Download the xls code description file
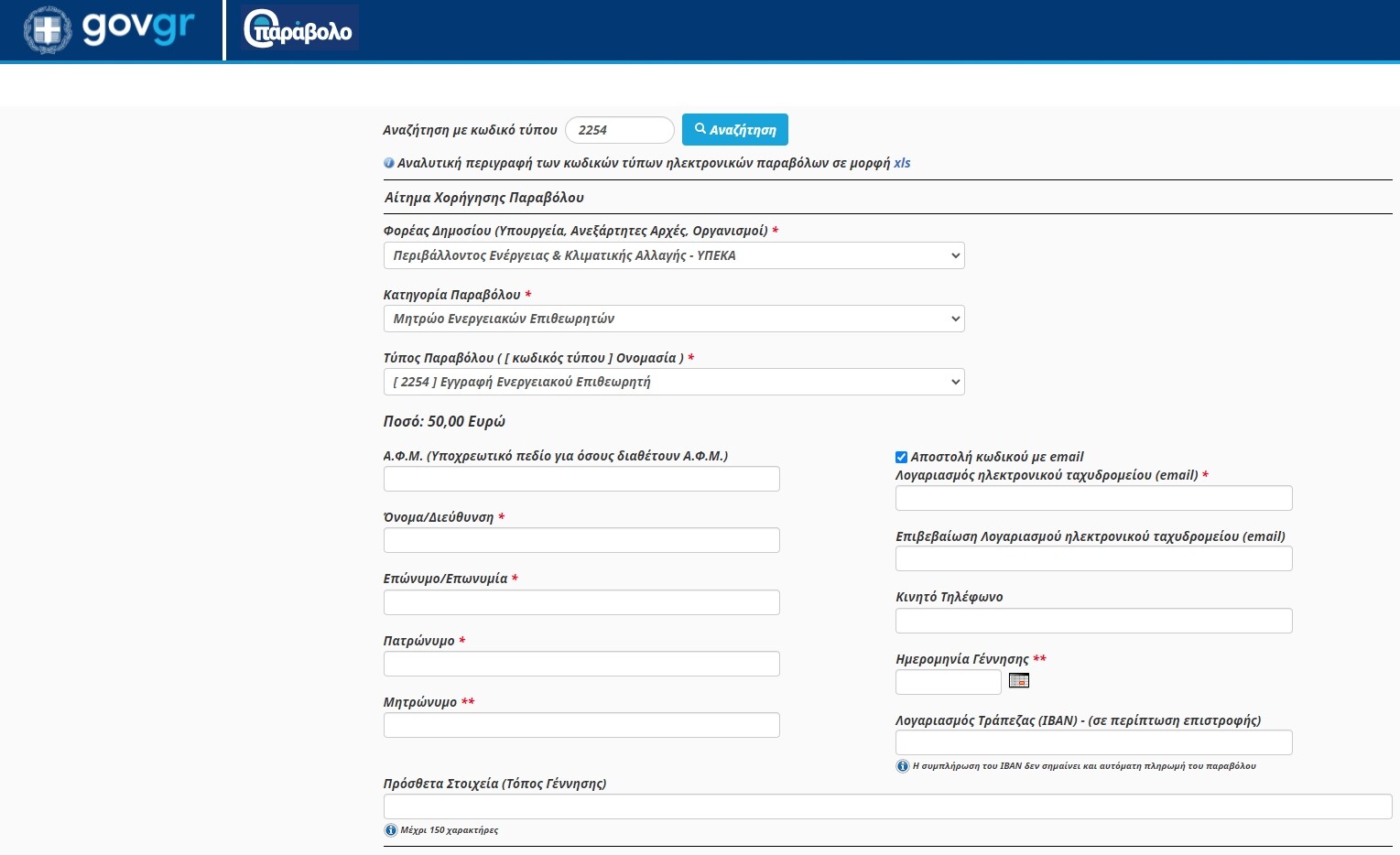Viewport: 1400px width, 855px height. [902, 163]
